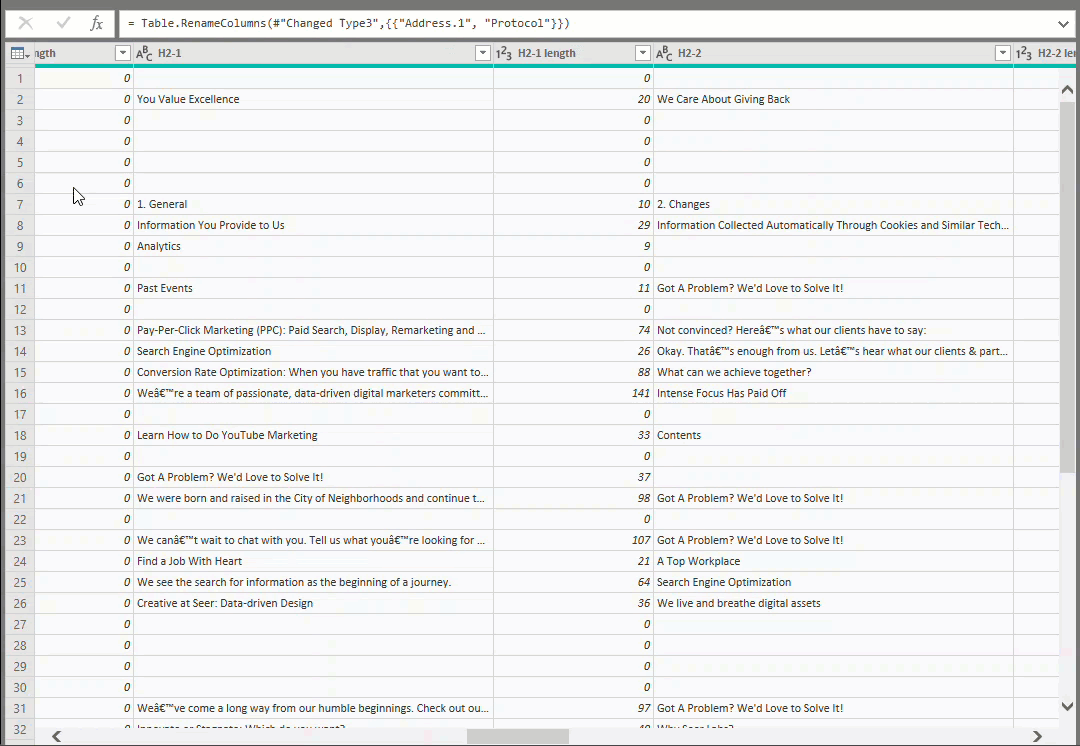Change data type via H2-1 ABC icon
This screenshot has width=1080, height=746.
coord(145,53)
